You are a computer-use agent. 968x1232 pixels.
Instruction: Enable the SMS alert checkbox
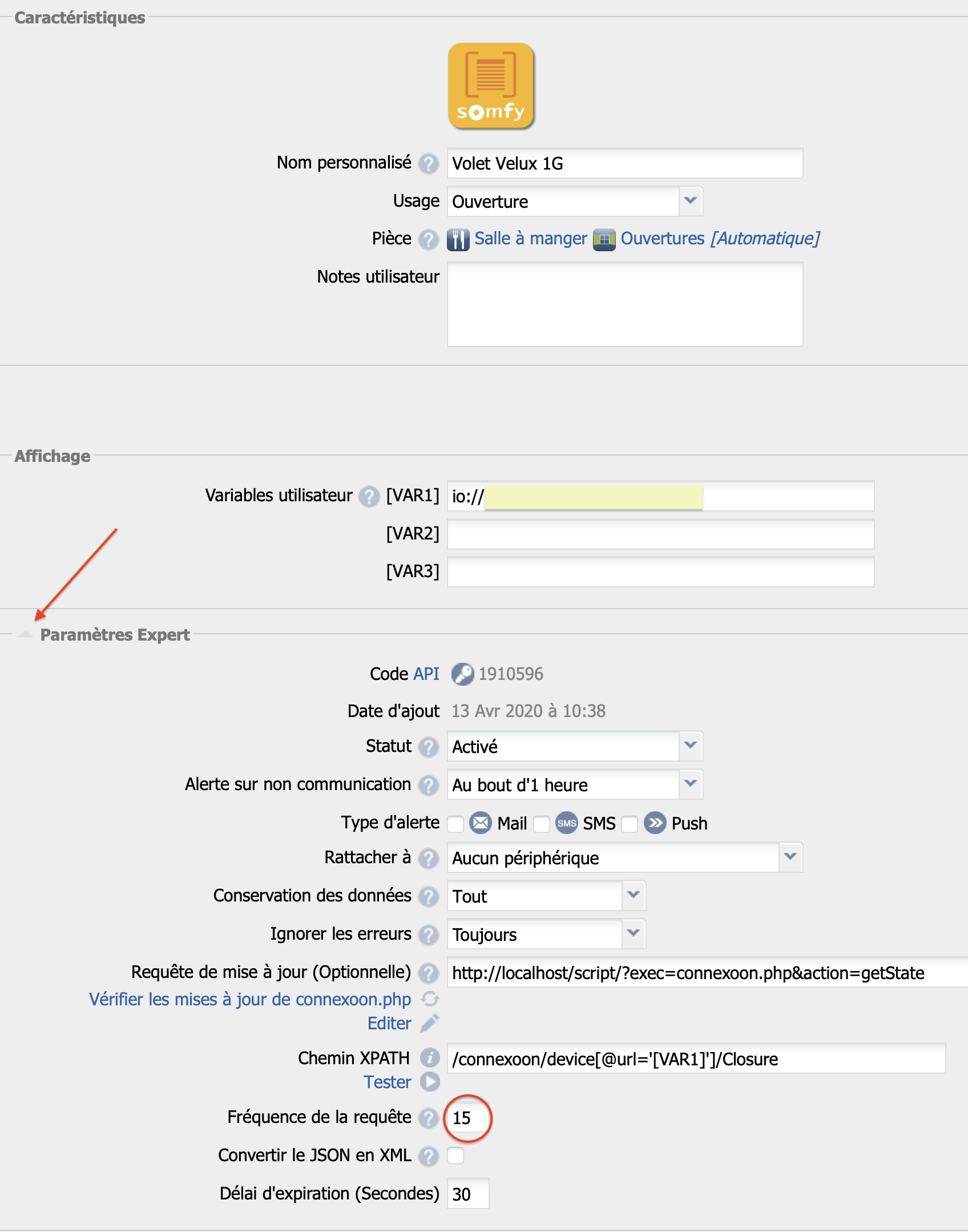(x=541, y=824)
